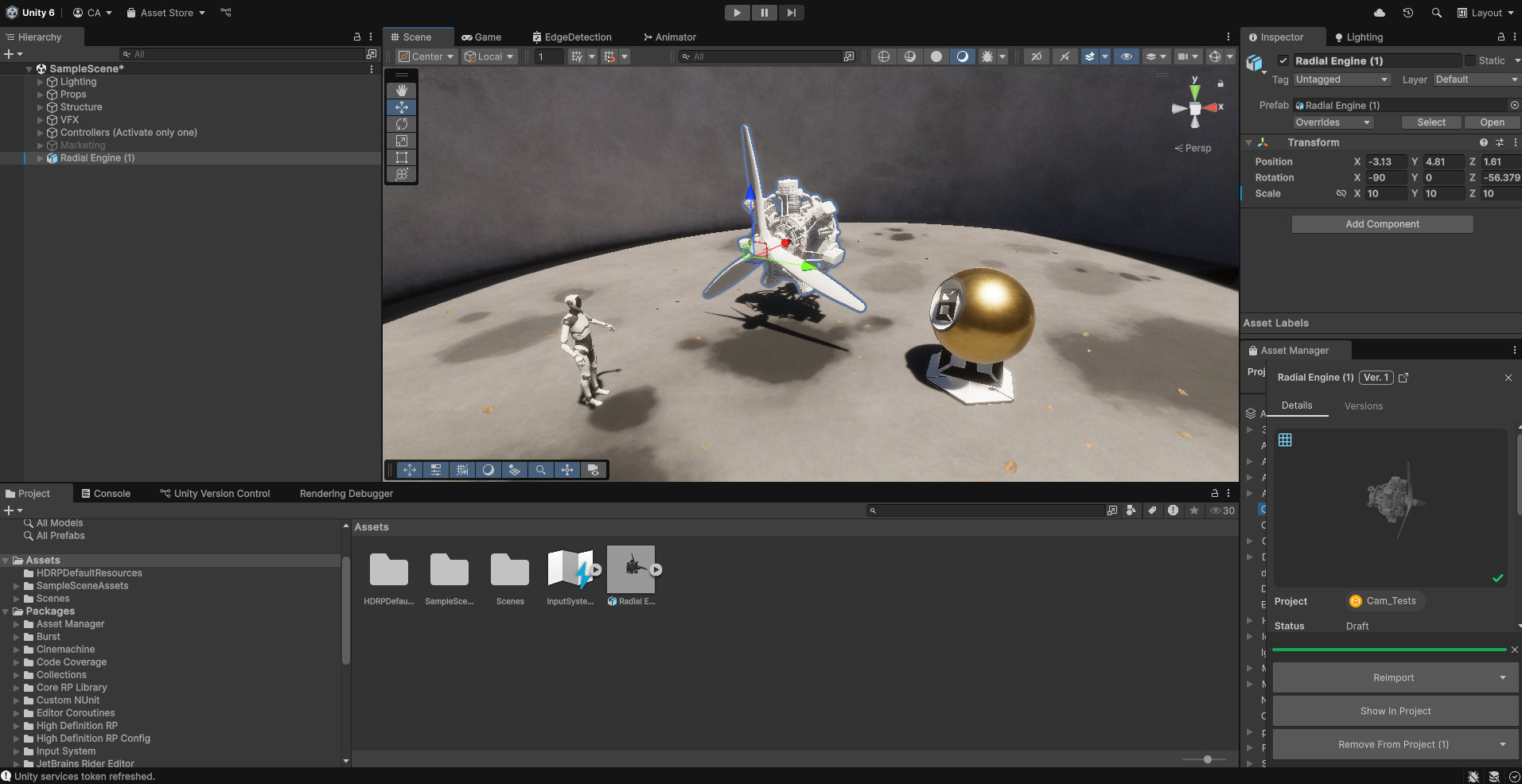1522x784 pixels.
Task: Switch to the Animator tab
Action: [x=670, y=37]
